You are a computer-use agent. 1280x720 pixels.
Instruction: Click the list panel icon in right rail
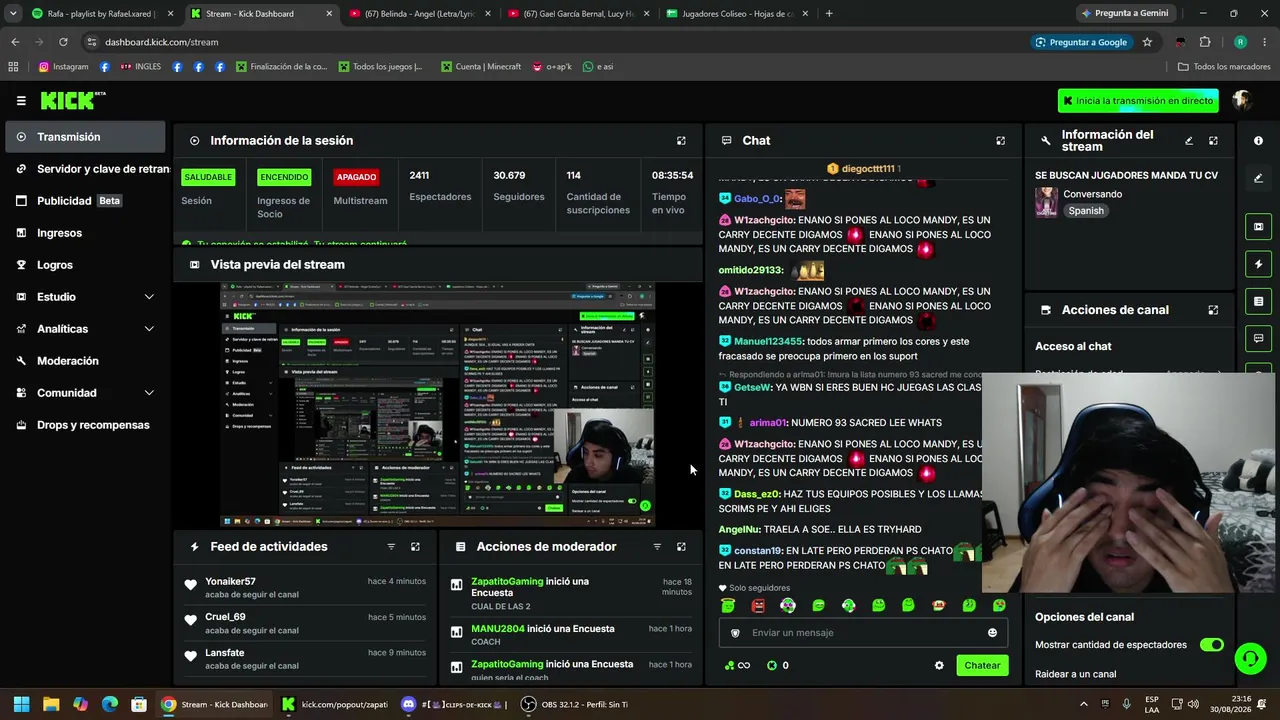pos(1258,301)
